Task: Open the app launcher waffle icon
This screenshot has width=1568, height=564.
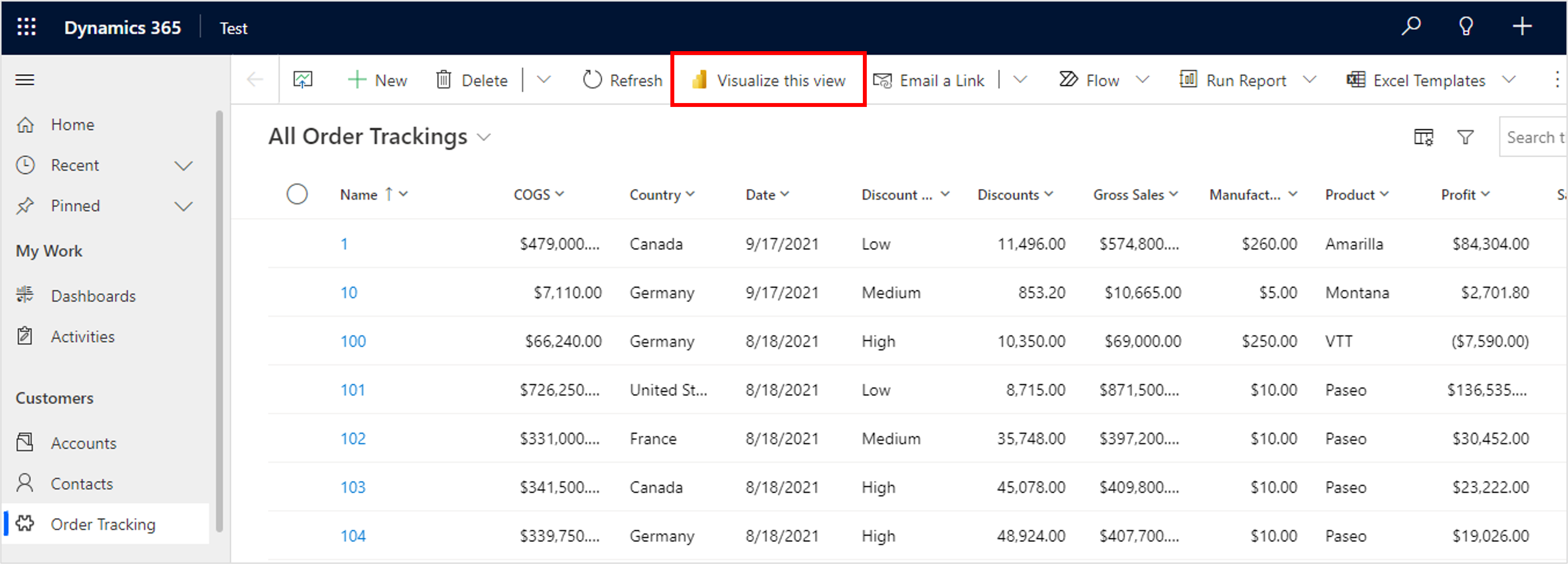Action: [x=26, y=27]
